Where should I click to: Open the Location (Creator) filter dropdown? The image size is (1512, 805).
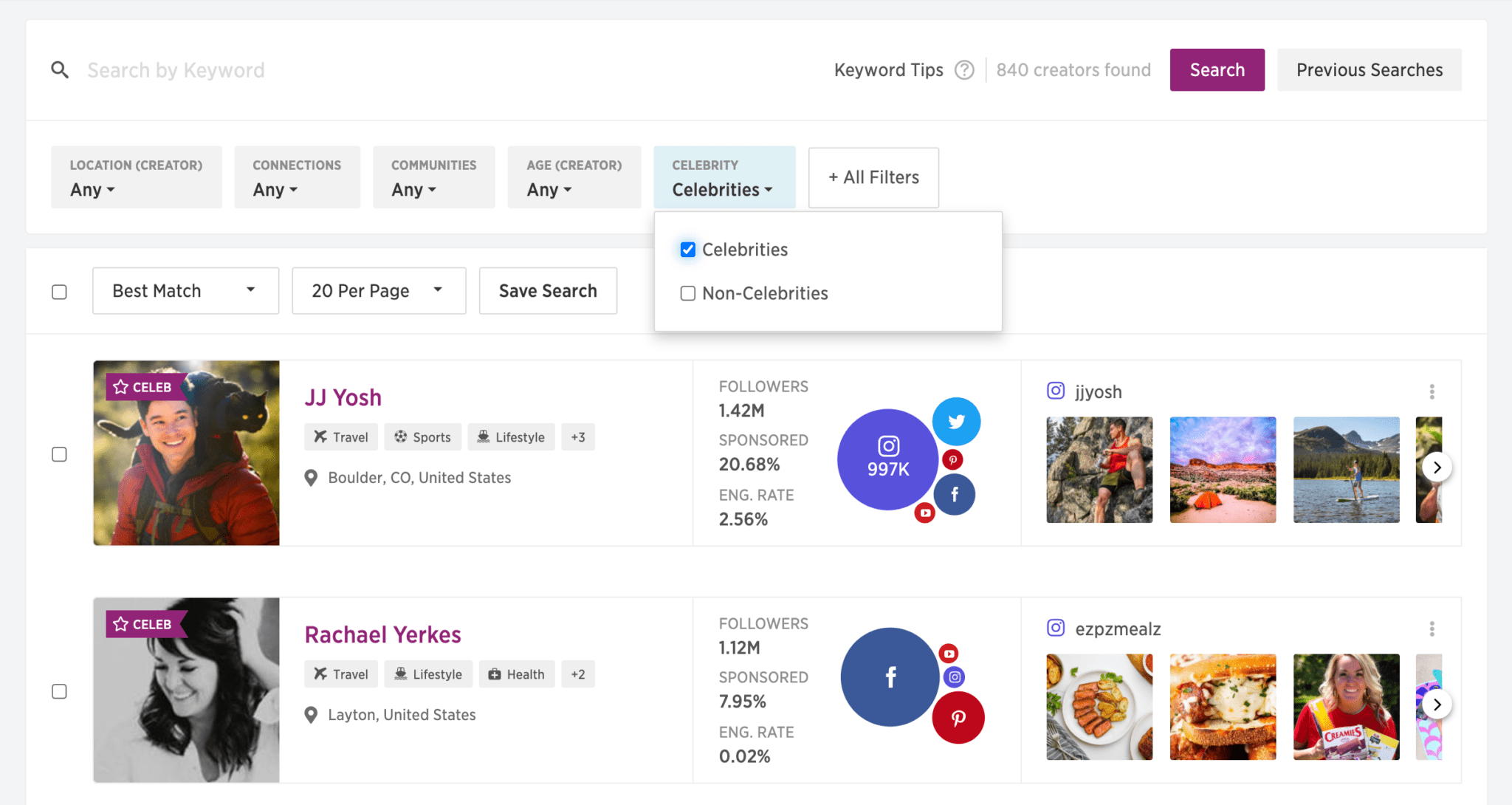click(x=136, y=177)
